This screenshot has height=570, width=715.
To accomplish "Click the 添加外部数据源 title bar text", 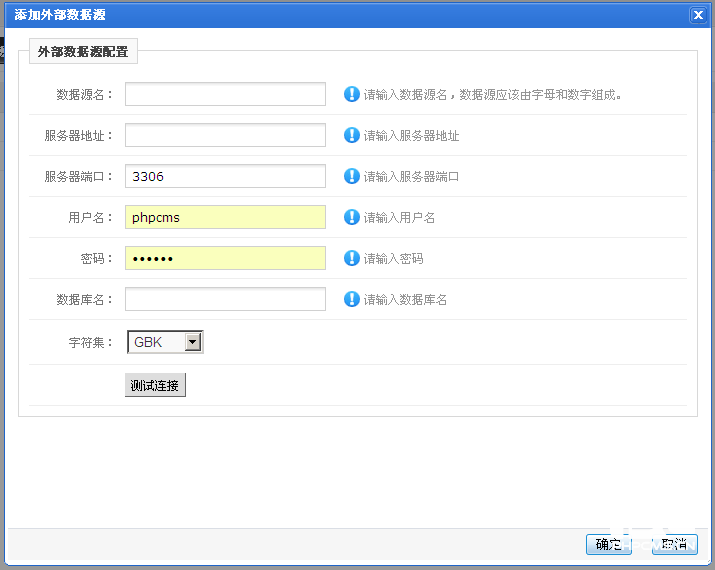I will click(x=60, y=15).
